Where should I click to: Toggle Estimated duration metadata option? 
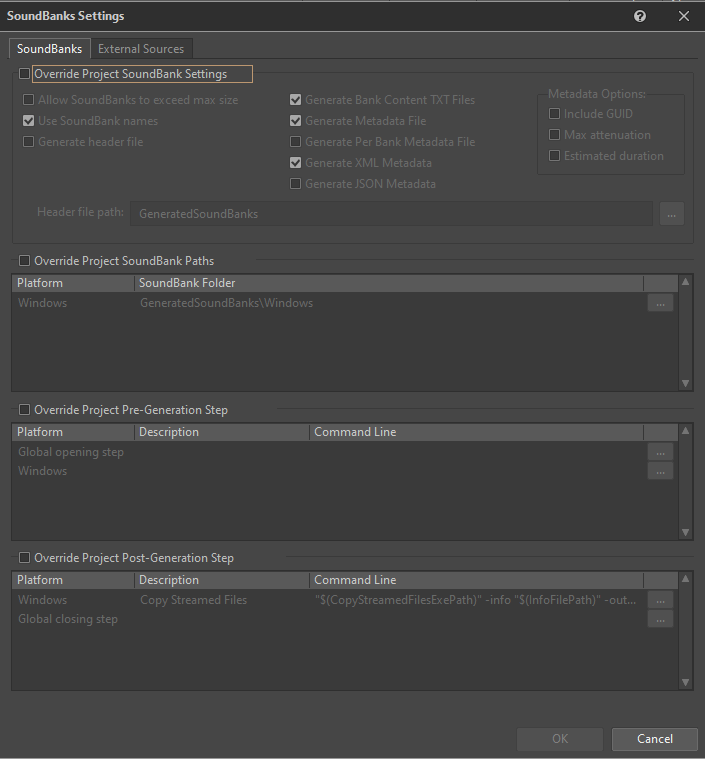pos(554,155)
